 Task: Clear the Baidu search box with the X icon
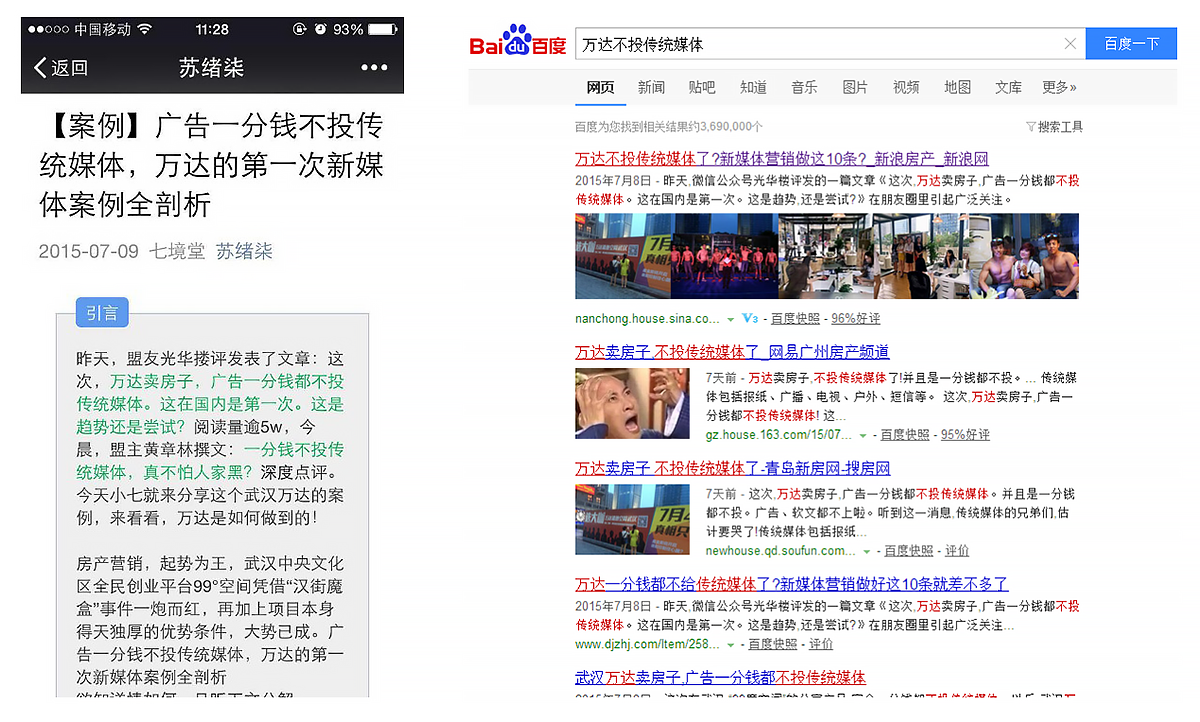click(x=1070, y=44)
